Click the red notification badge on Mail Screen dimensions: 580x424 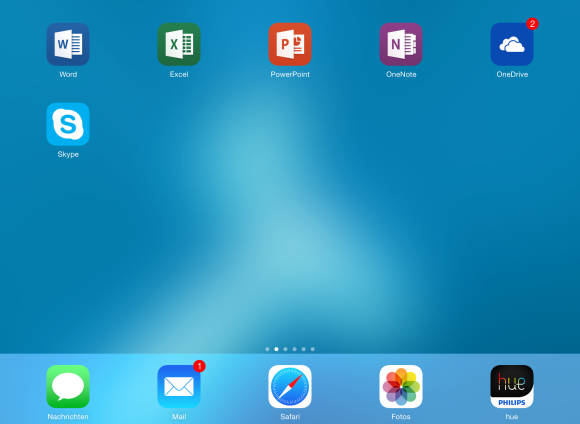[199, 366]
